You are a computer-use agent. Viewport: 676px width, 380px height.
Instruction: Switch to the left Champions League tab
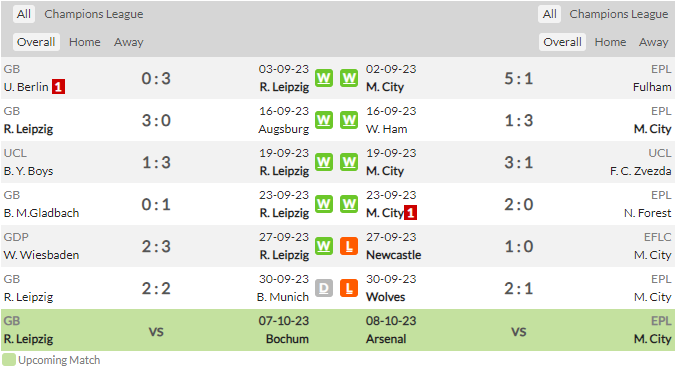(94, 14)
